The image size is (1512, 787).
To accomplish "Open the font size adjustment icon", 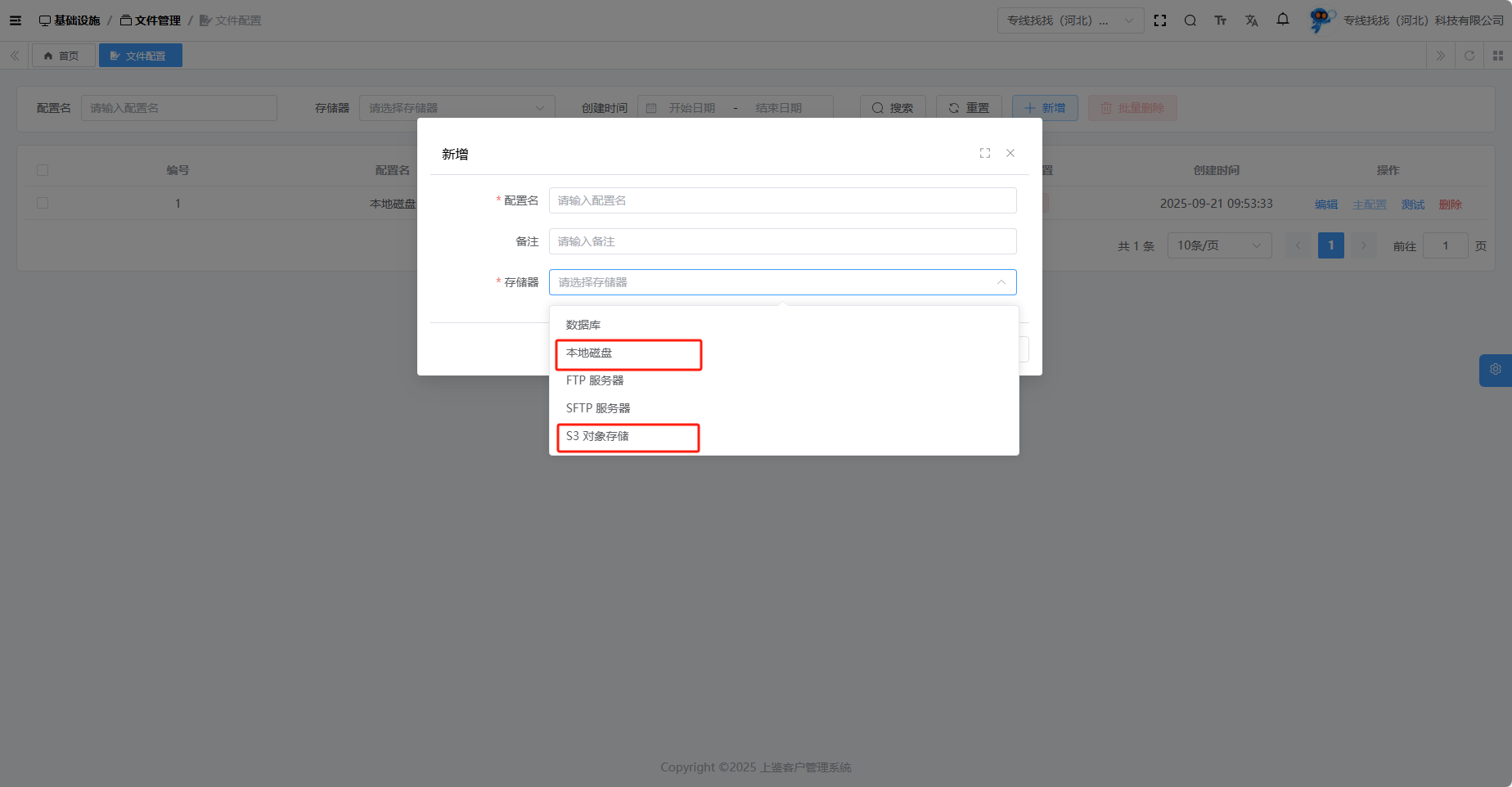I will tap(1221, 20).
